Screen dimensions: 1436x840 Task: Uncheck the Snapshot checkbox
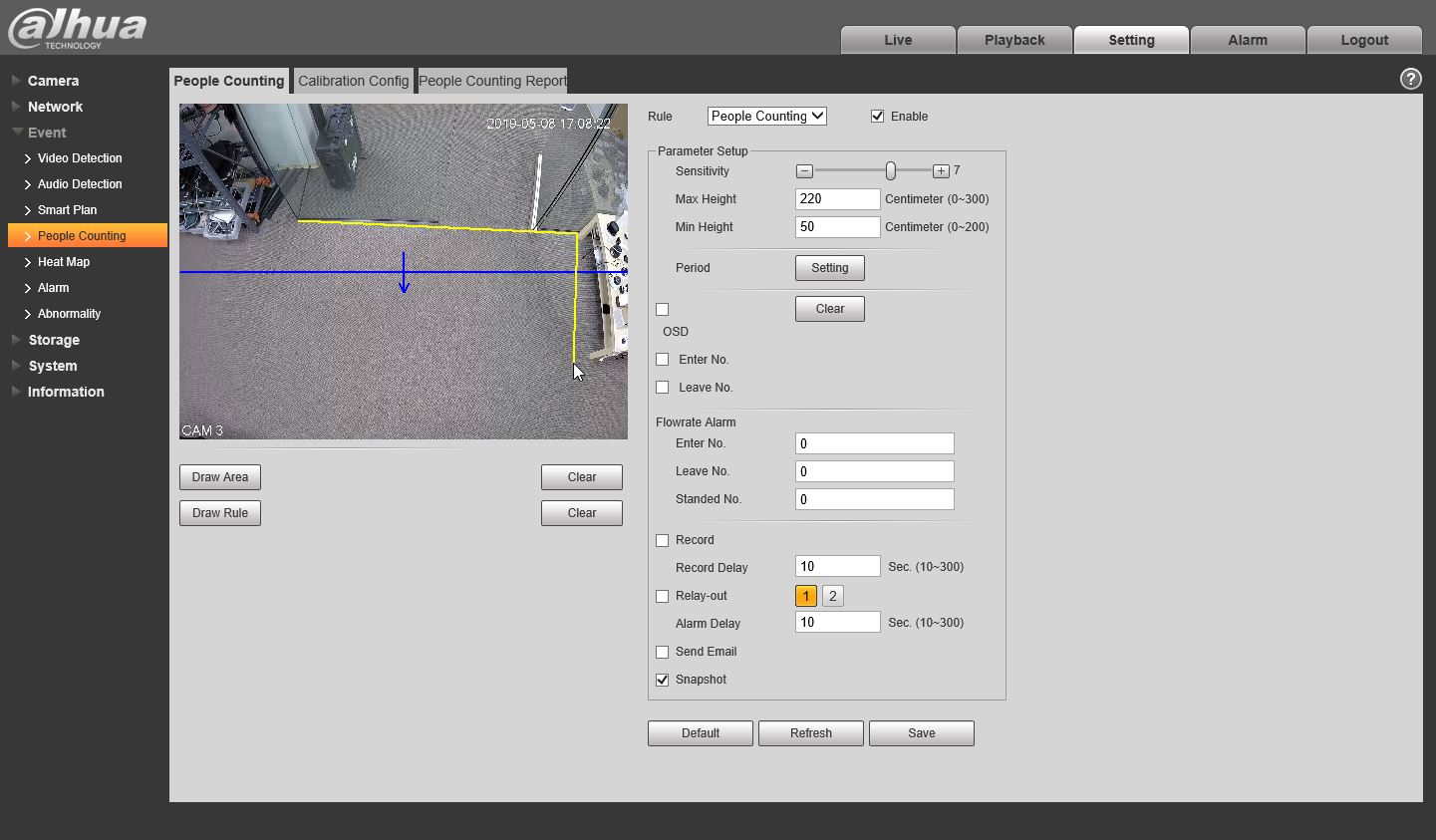coord(662,680)
